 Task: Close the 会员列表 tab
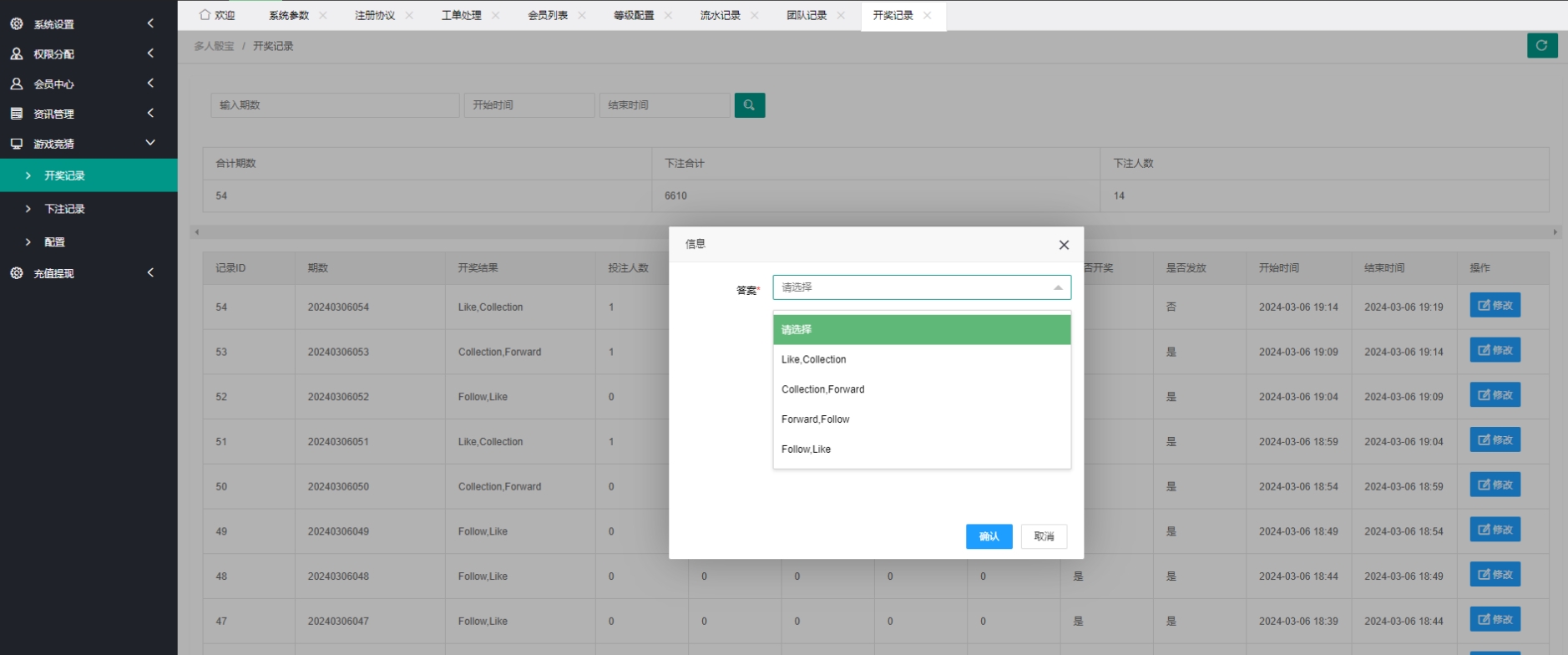[582, 16]
